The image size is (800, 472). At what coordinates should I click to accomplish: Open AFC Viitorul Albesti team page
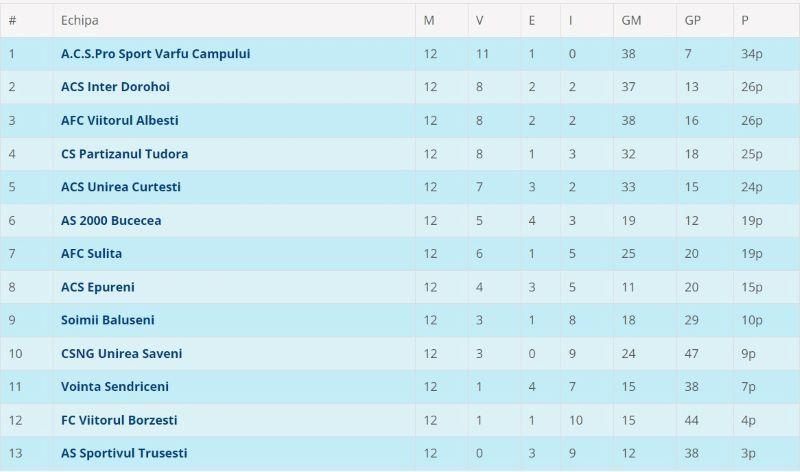[x=119, y=120]
